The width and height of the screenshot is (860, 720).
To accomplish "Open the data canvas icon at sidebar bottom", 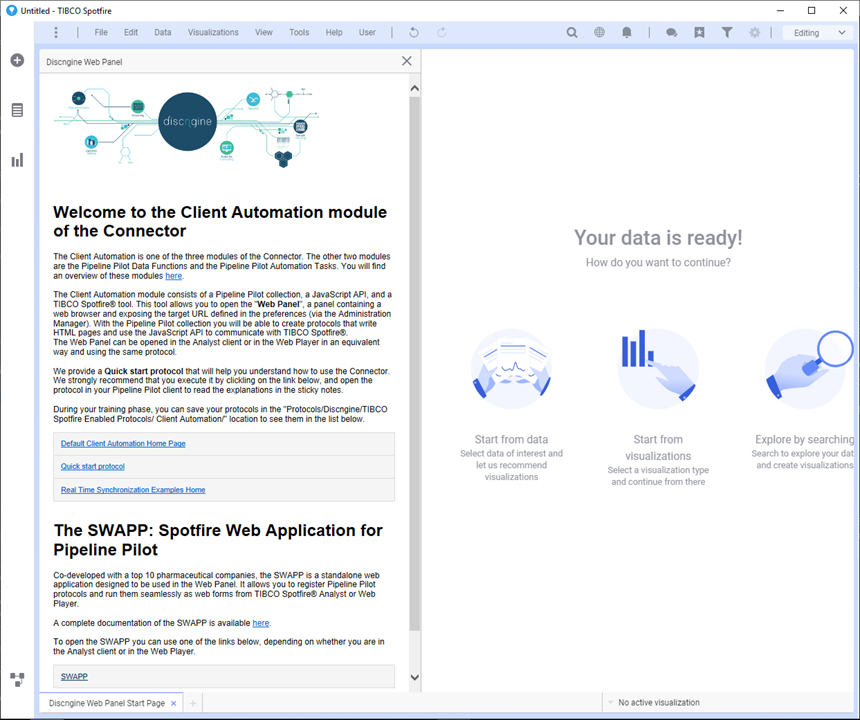I will point(17,679).
